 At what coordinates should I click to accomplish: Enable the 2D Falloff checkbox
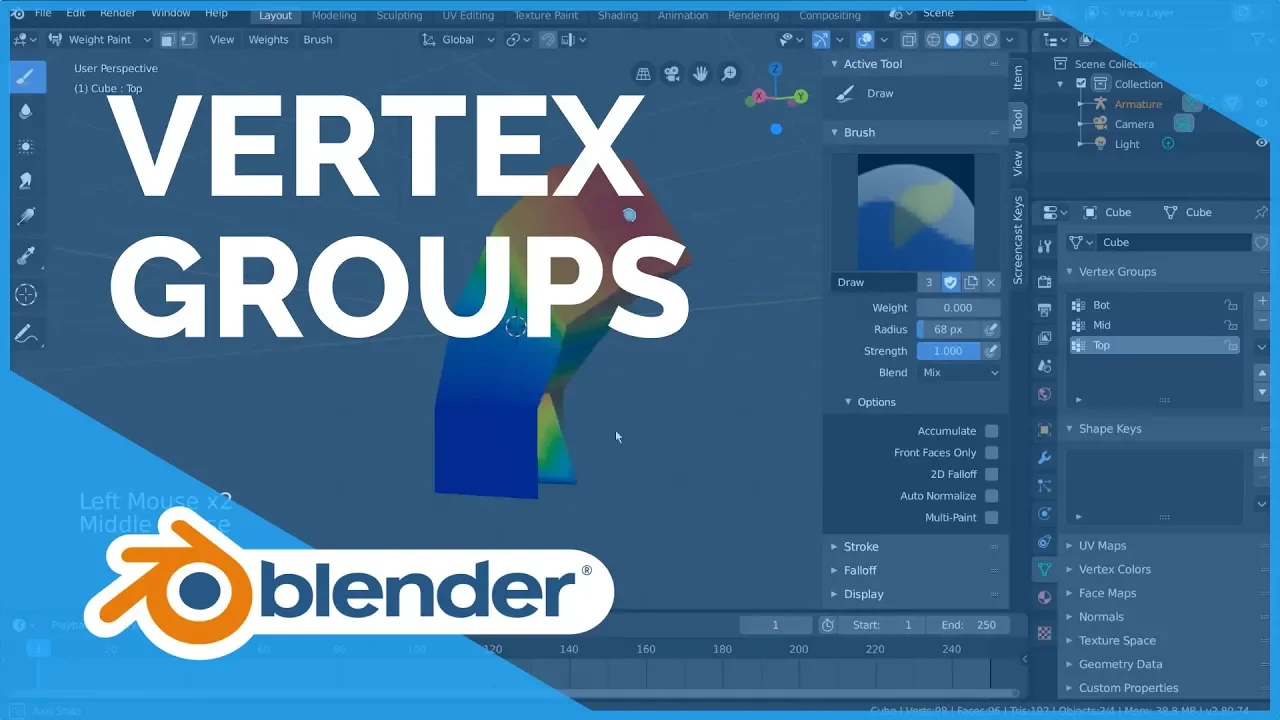pos(991,474)
